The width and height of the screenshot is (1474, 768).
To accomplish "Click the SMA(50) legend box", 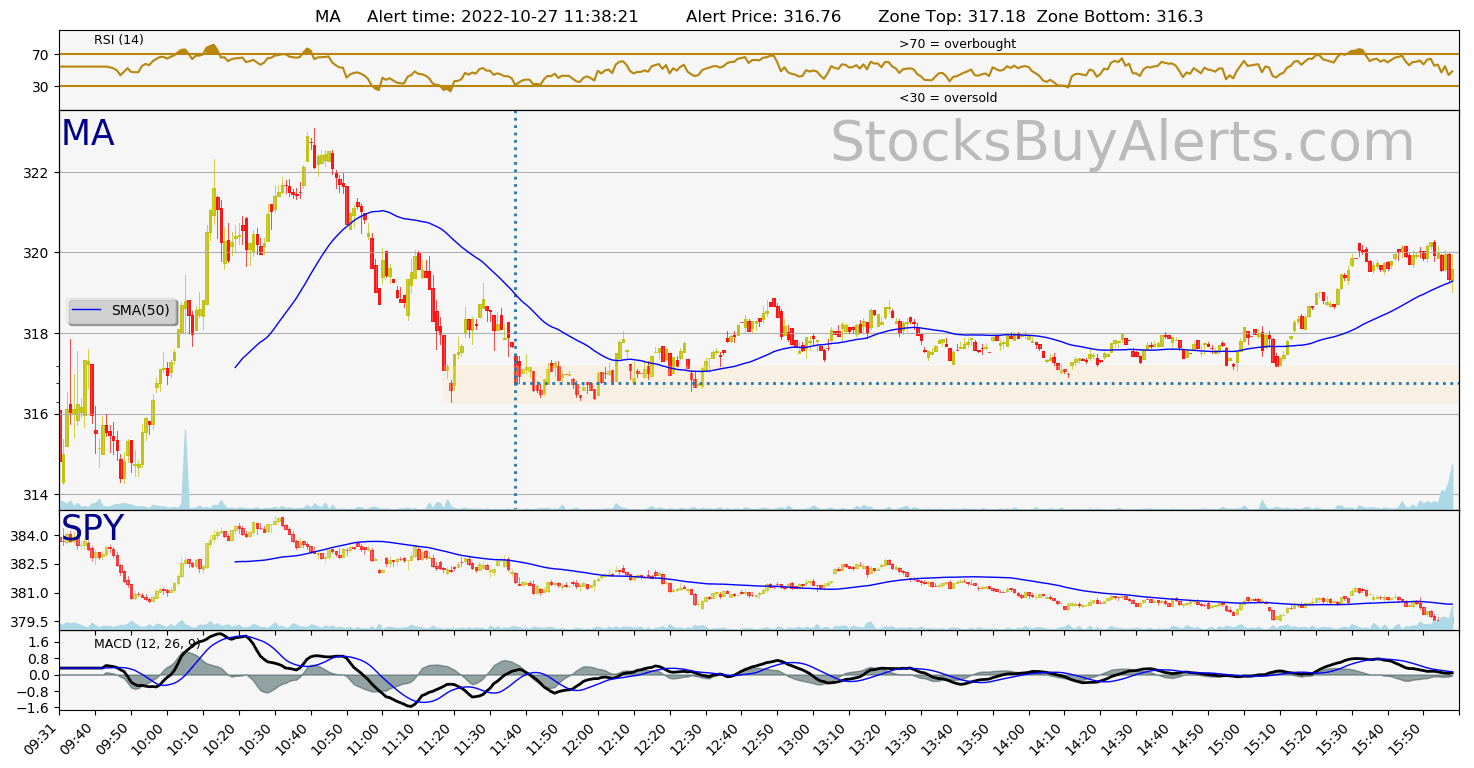I will 122,311.
